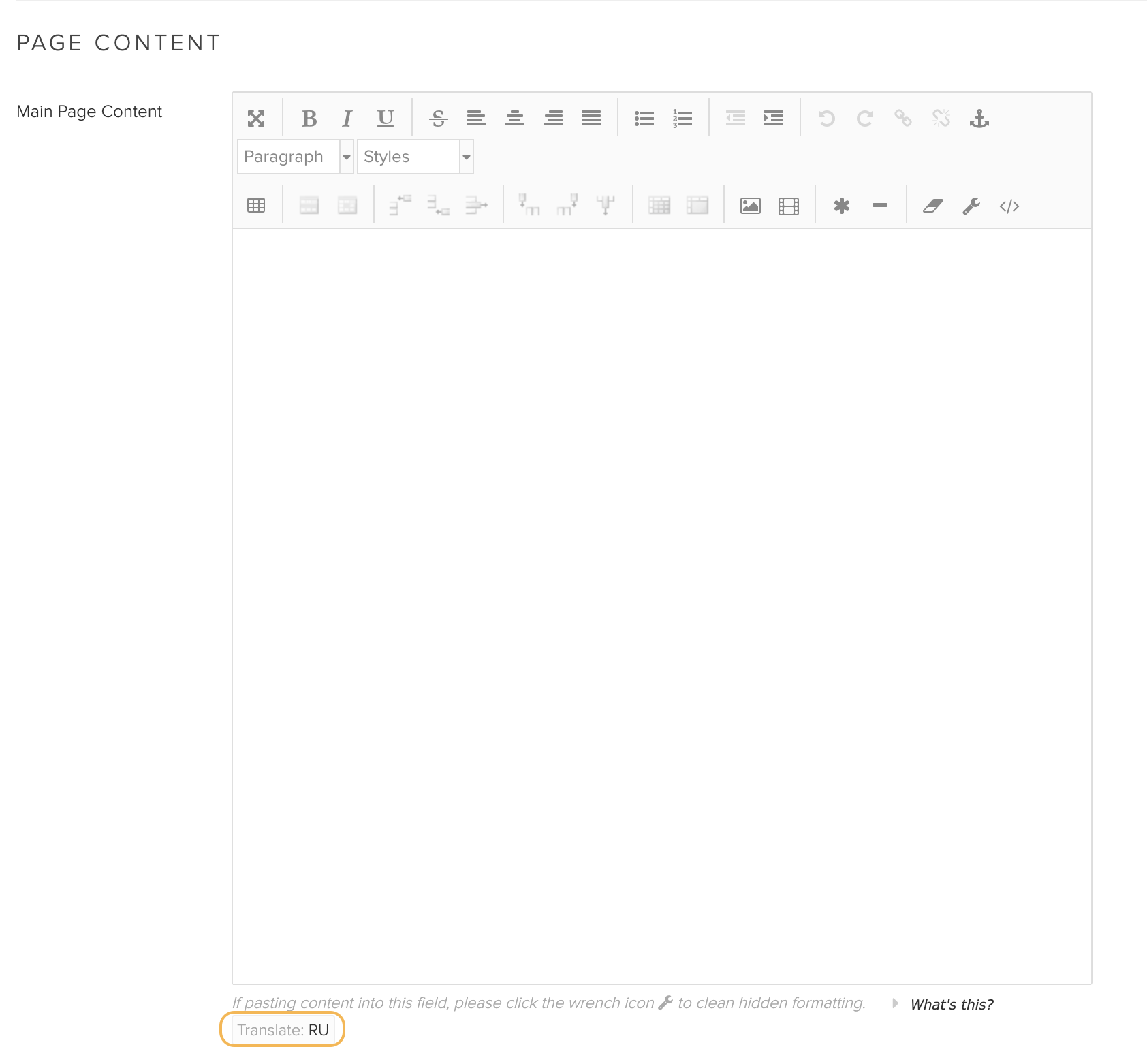1147x1064 pixels.
Task: Insert row after icon
Action: (439, 206)
